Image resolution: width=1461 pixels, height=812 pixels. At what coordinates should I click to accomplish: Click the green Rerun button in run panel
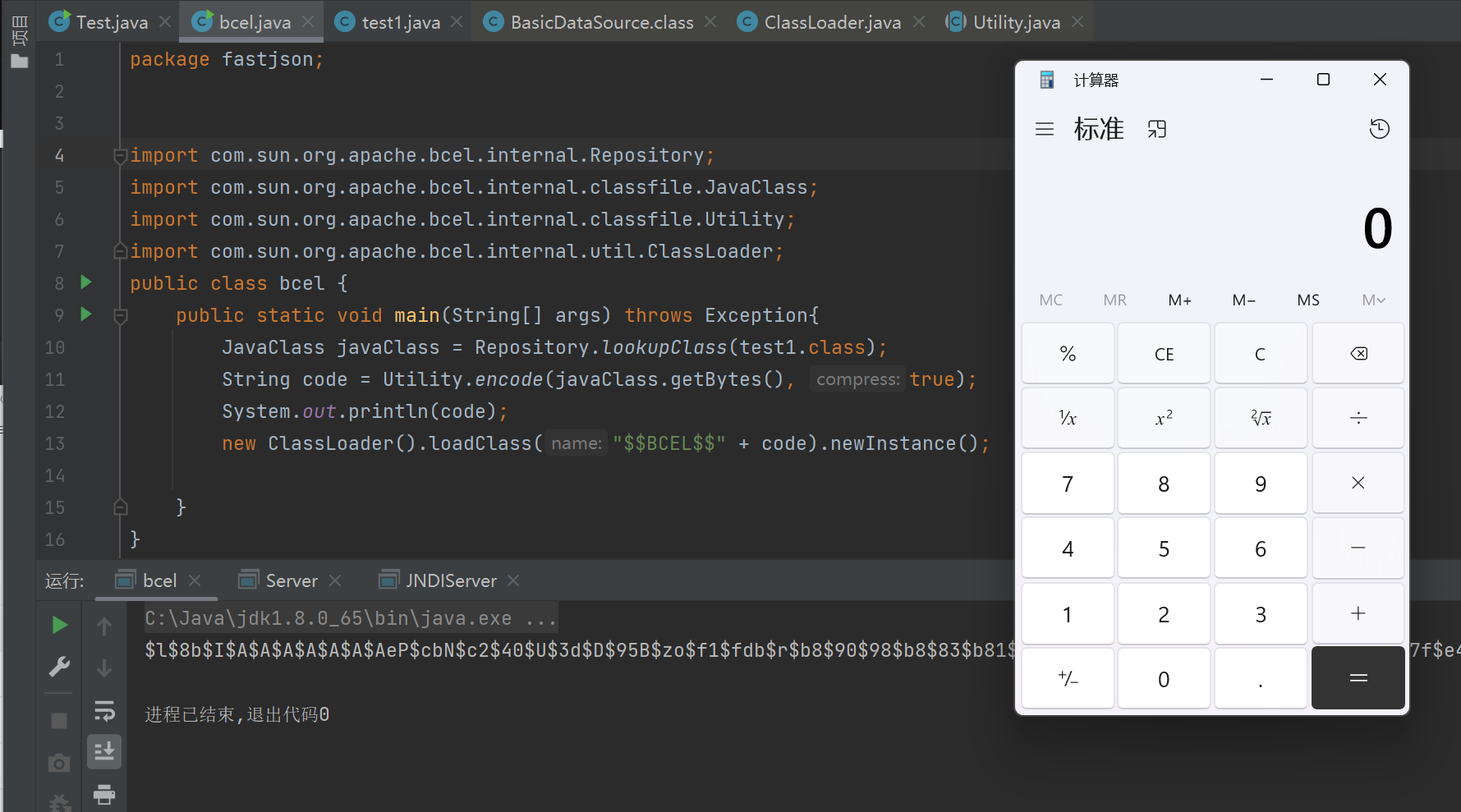click(59, 626)
